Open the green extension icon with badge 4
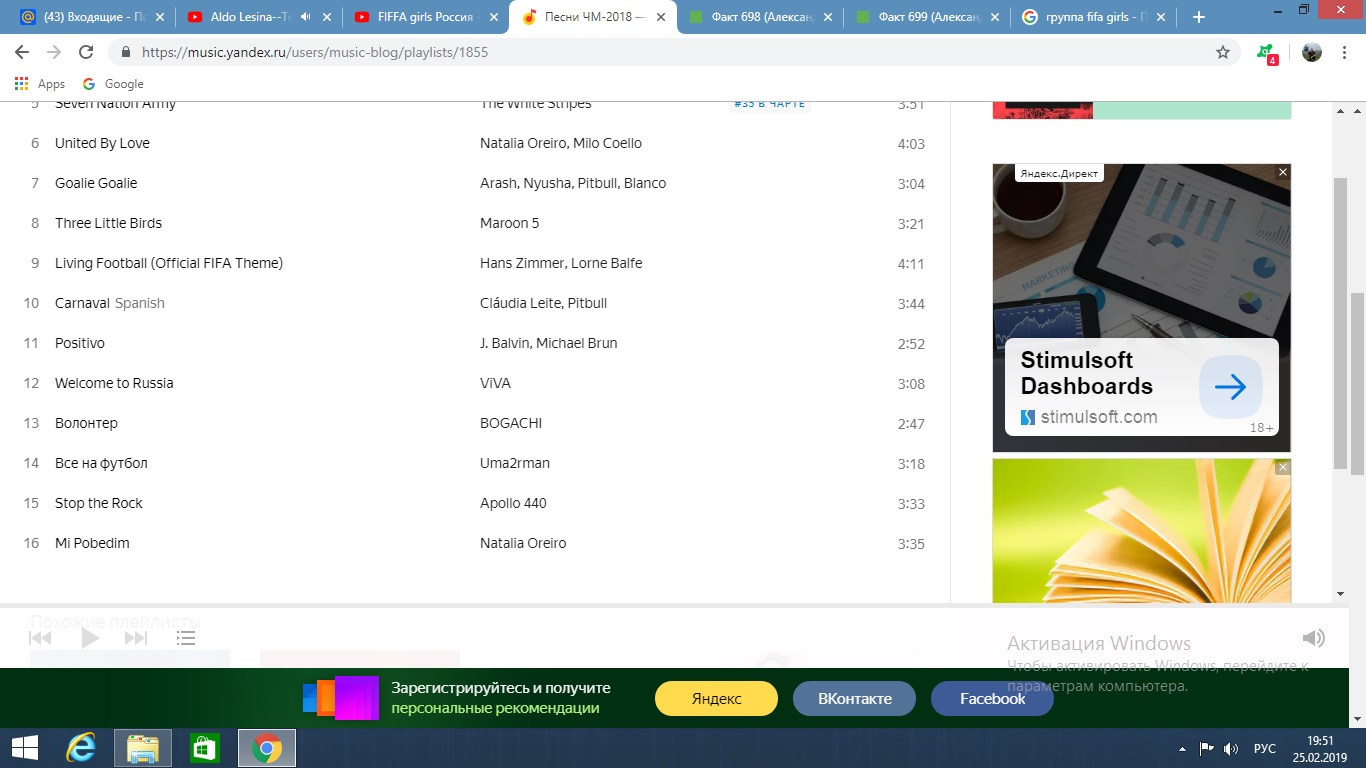Viewport: 1366px width, 768px height. (x=1266, y=53)
